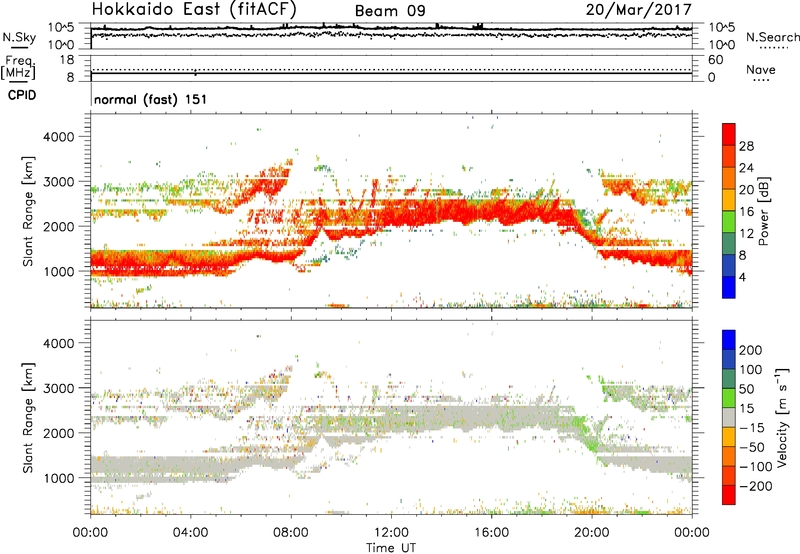Image resolution: width=800 pixels, height=554 pixels.
Task: Pick the red bottom segment of the velocity color bar
Action: (x=729, y=495)
